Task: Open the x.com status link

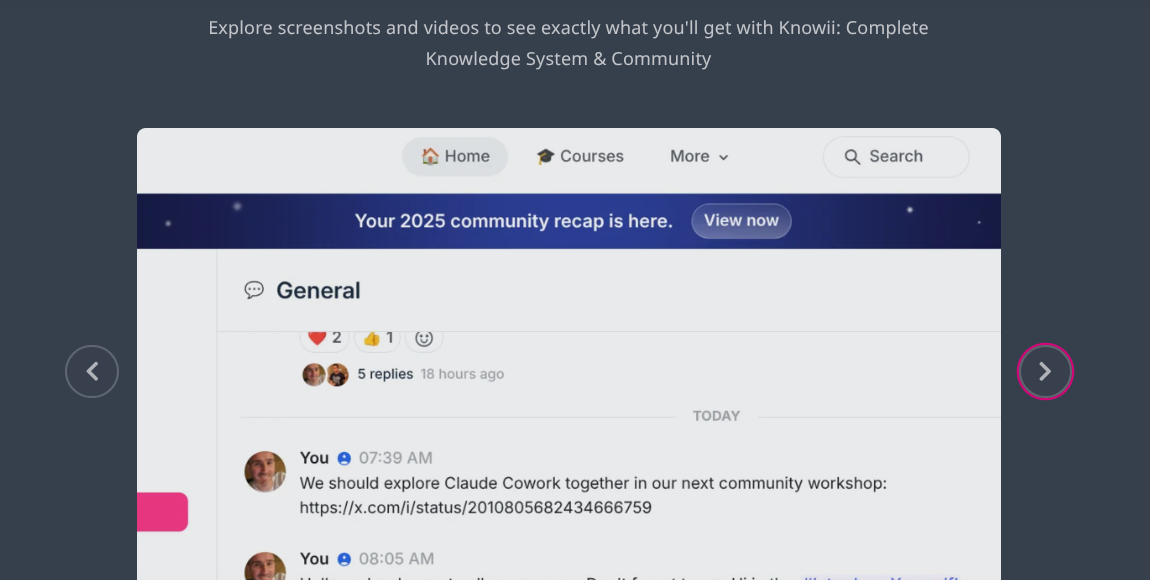Action: coord(476,508)
